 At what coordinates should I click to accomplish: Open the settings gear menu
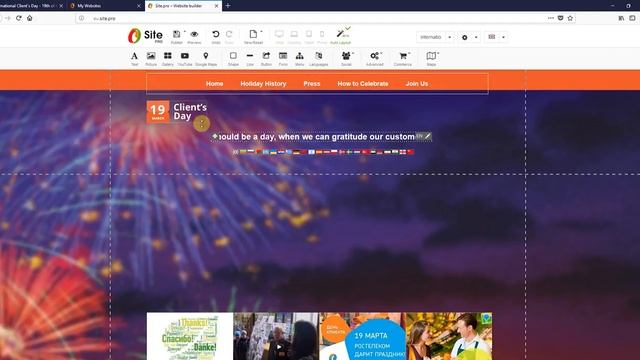(464, 37)
